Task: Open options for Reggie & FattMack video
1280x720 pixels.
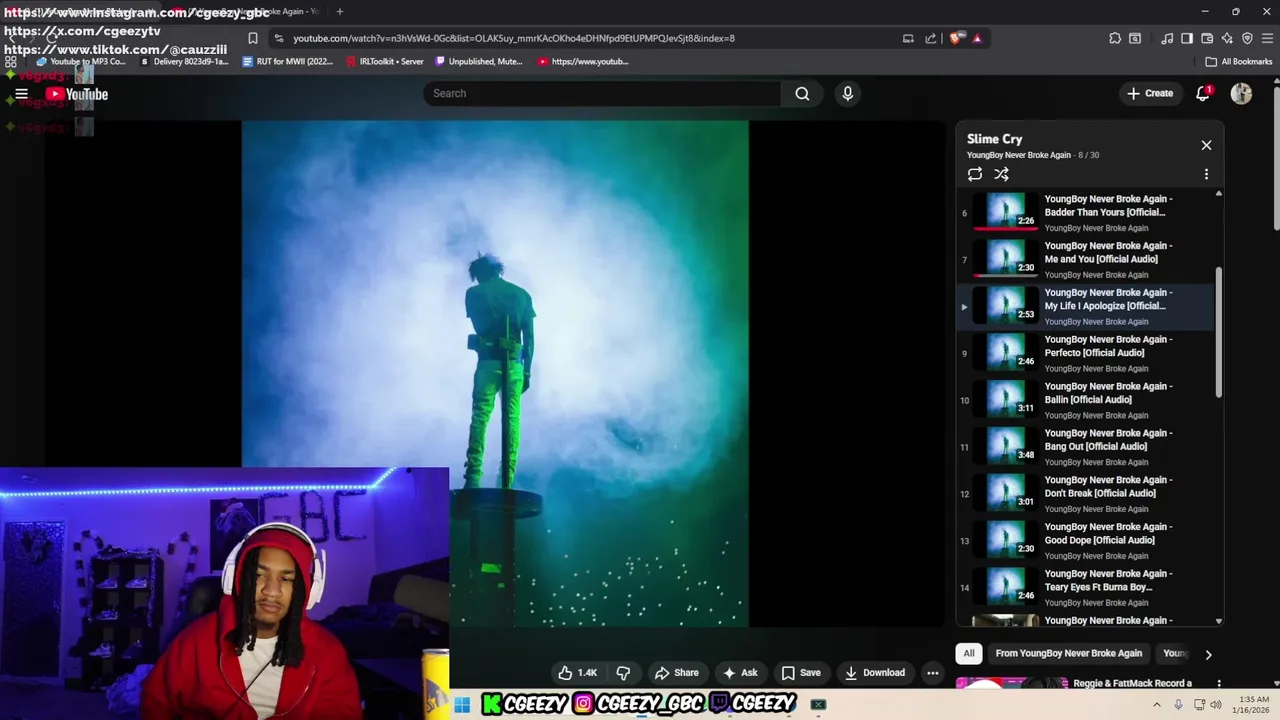Action: pyautogui.click(x=1218, y=684)
